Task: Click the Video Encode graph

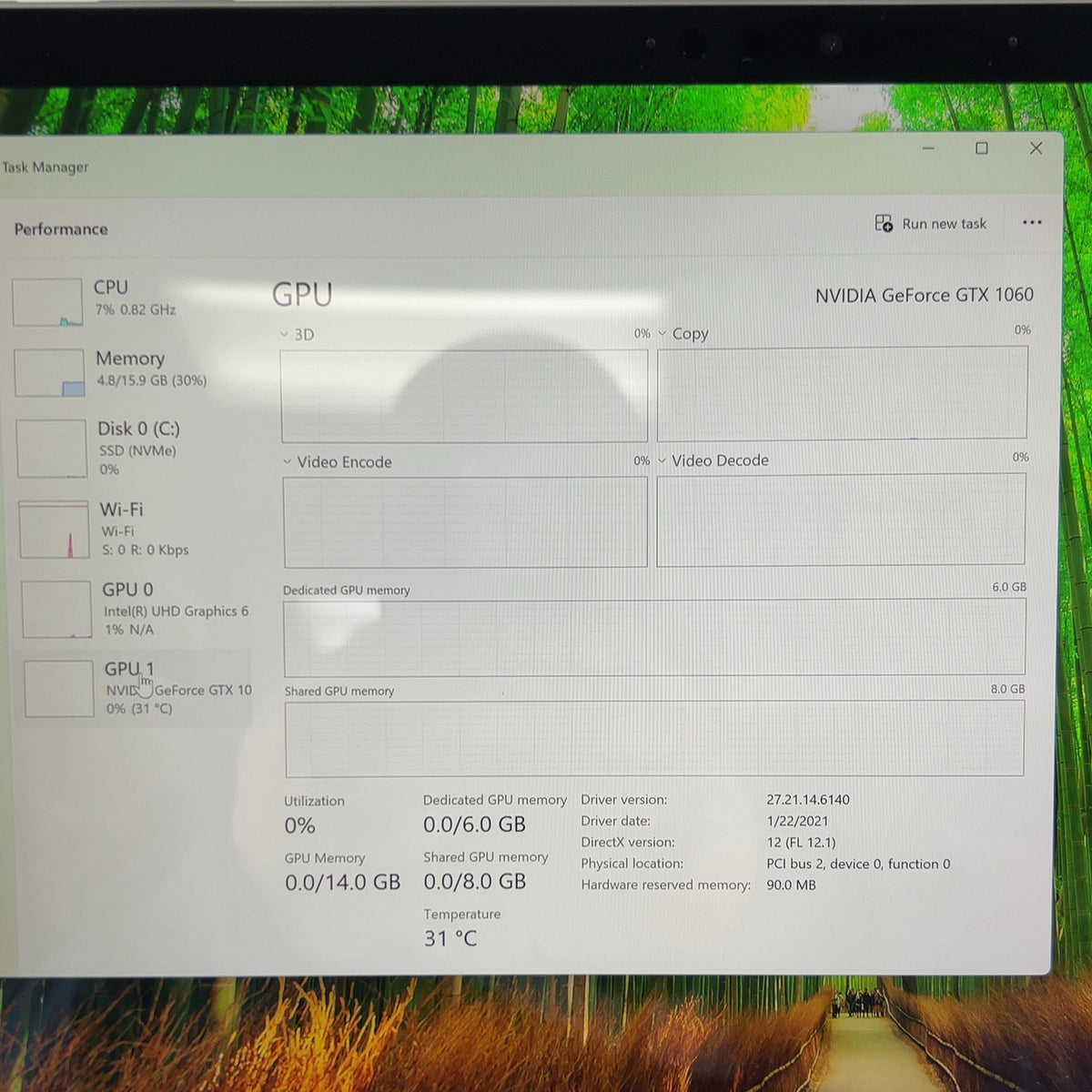Action: coord(465,522)
